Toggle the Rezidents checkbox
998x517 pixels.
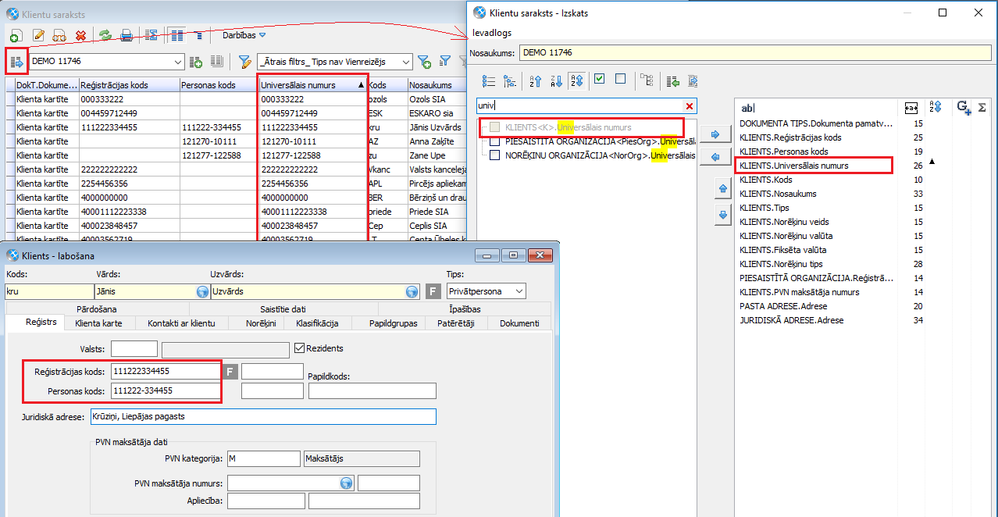(299, 348)
